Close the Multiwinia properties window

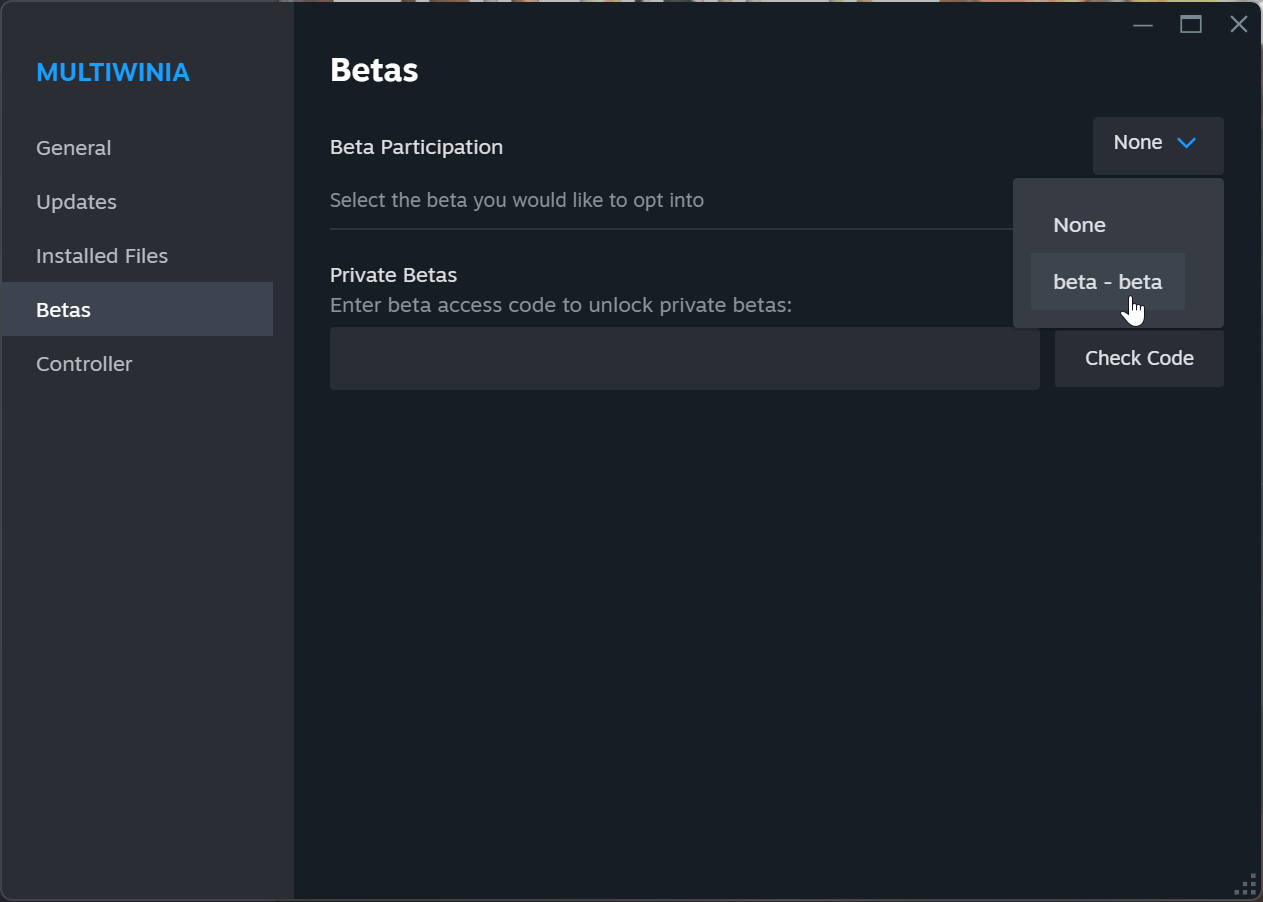(x=1239, y=25)
